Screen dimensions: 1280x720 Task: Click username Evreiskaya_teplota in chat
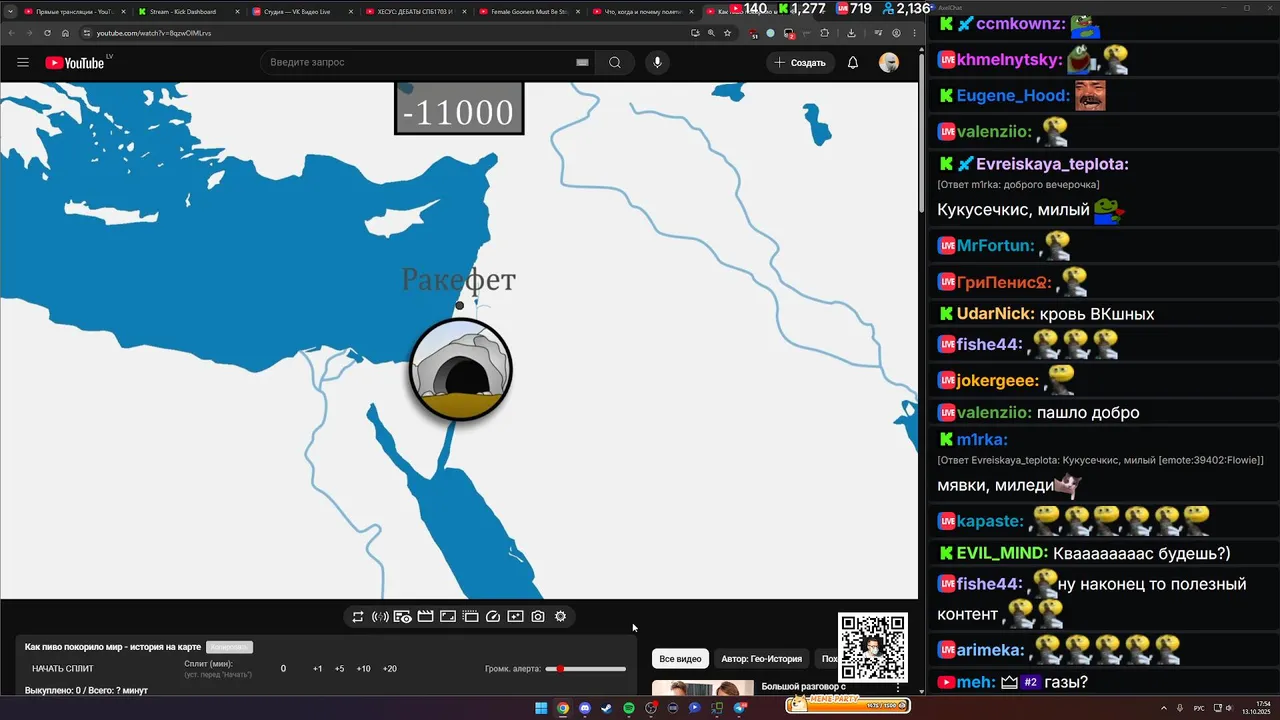(x=1052, y=164)
